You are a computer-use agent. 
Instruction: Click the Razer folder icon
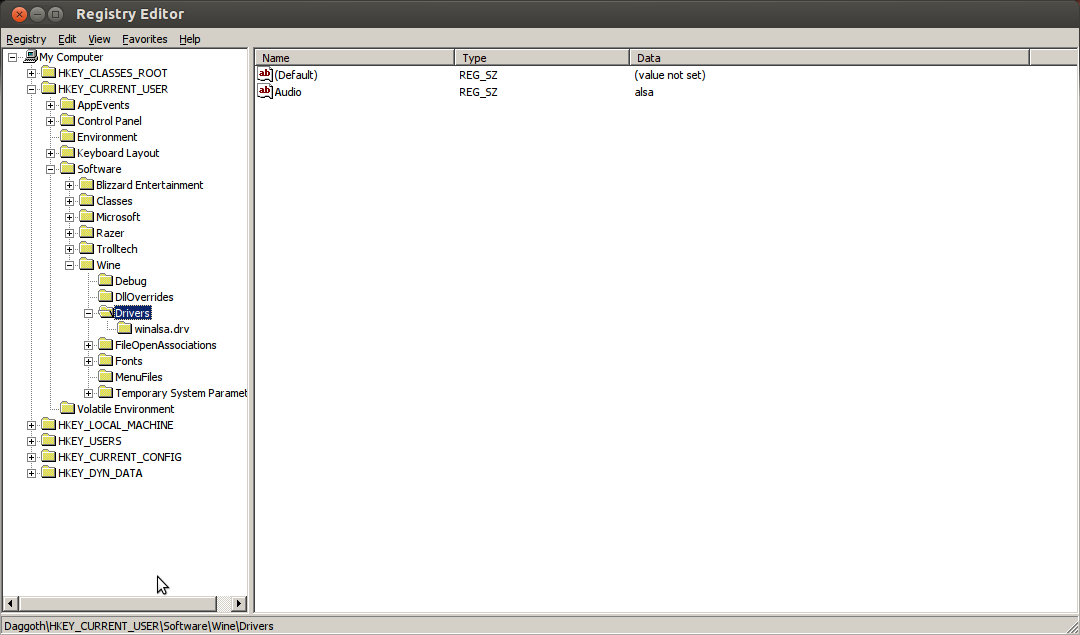(x=87, y=233)
